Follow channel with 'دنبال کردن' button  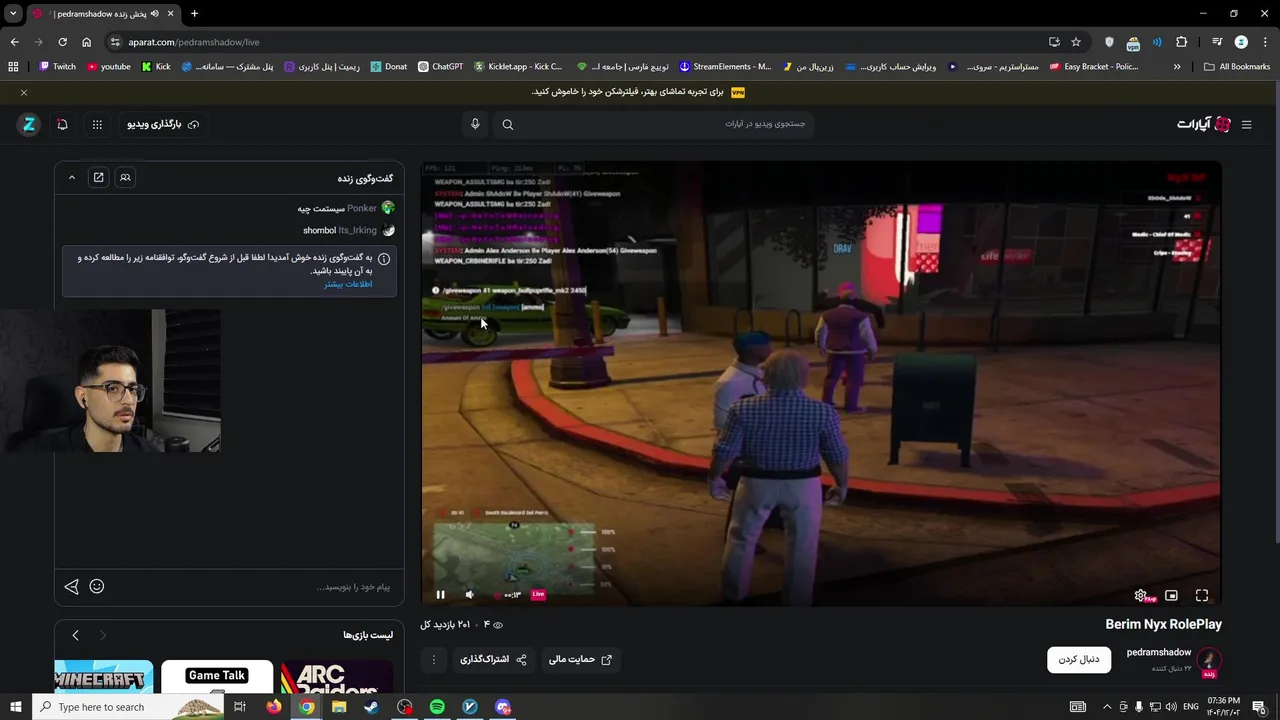(1079, 660)
